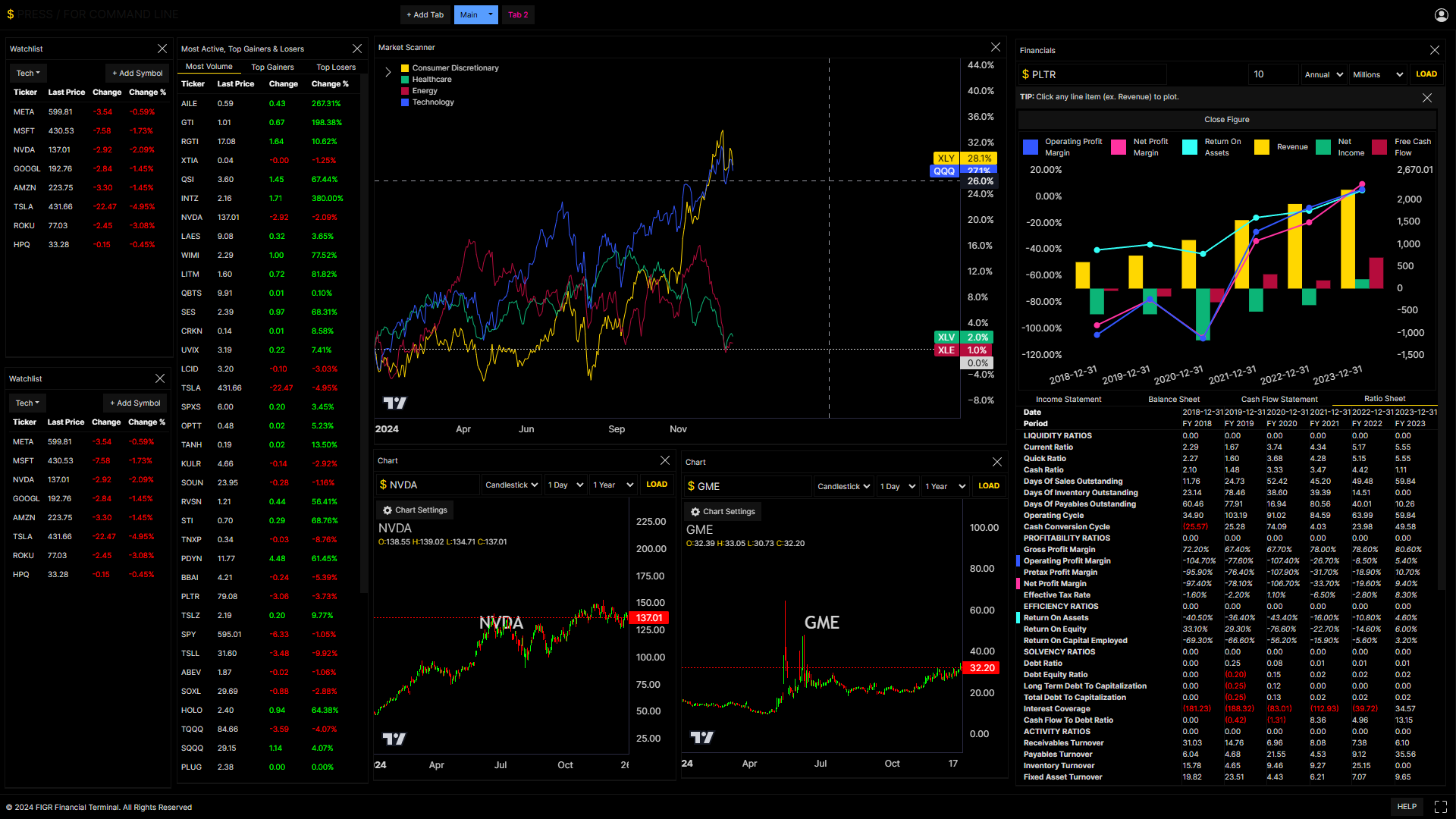
Task: Toggle Technology blue legend swatch
Action: 405,102
